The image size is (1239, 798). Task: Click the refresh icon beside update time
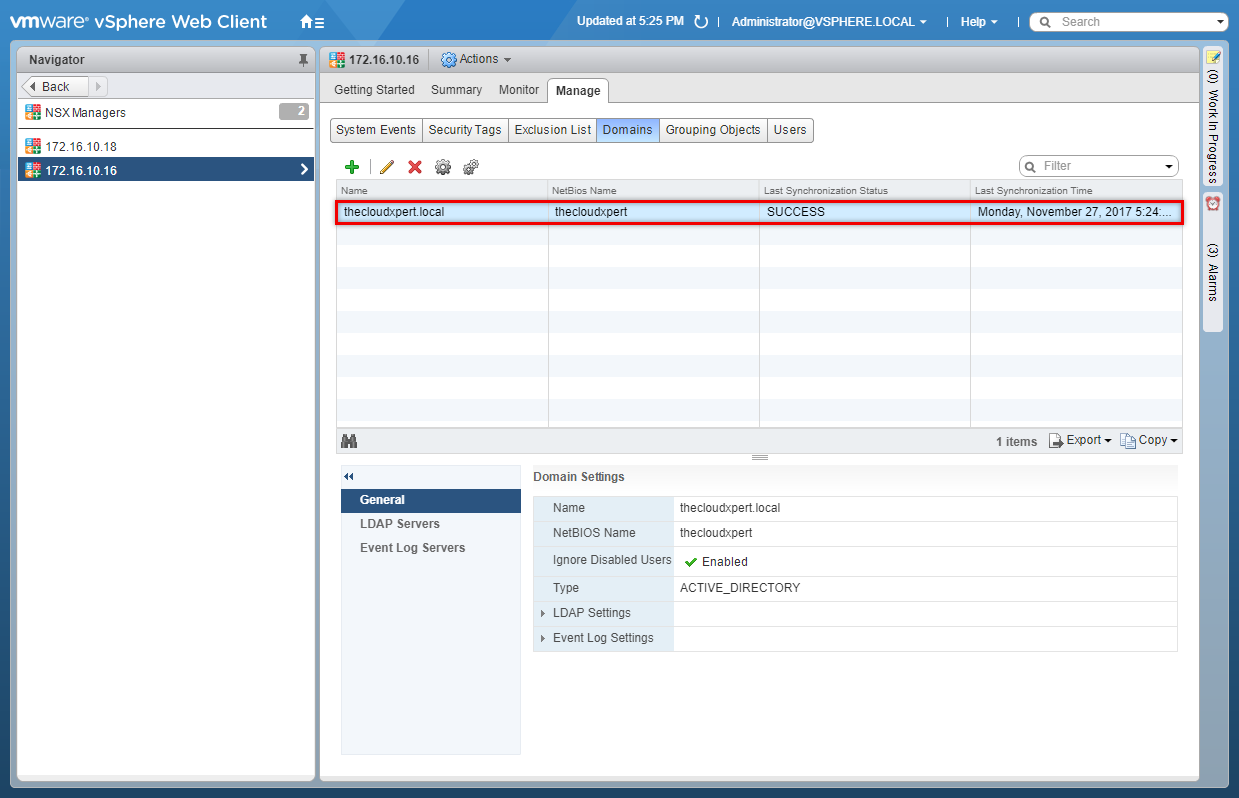click(701, 22)
